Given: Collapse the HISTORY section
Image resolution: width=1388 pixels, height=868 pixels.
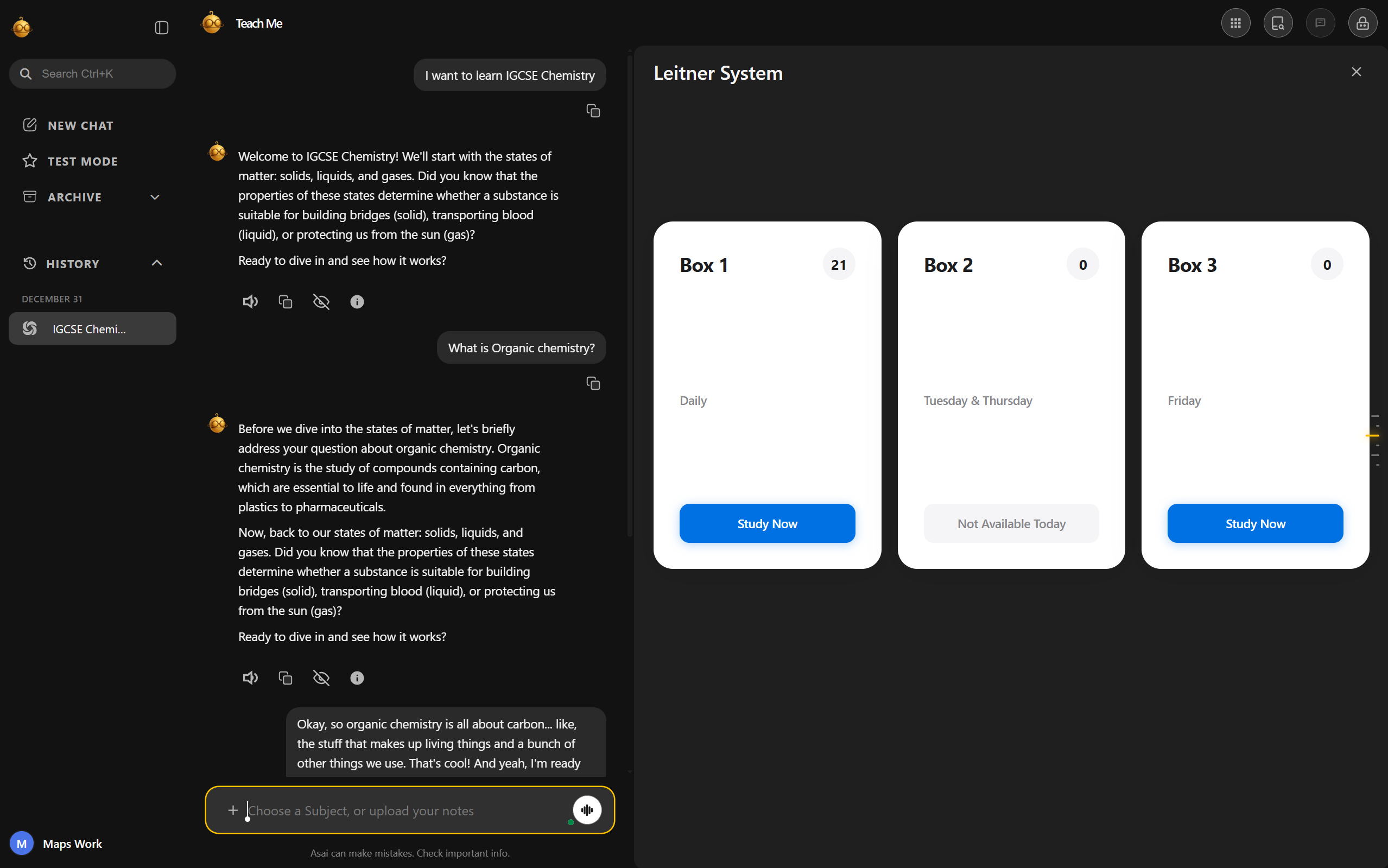Looking at the screenshot, I should pos(156,262).
